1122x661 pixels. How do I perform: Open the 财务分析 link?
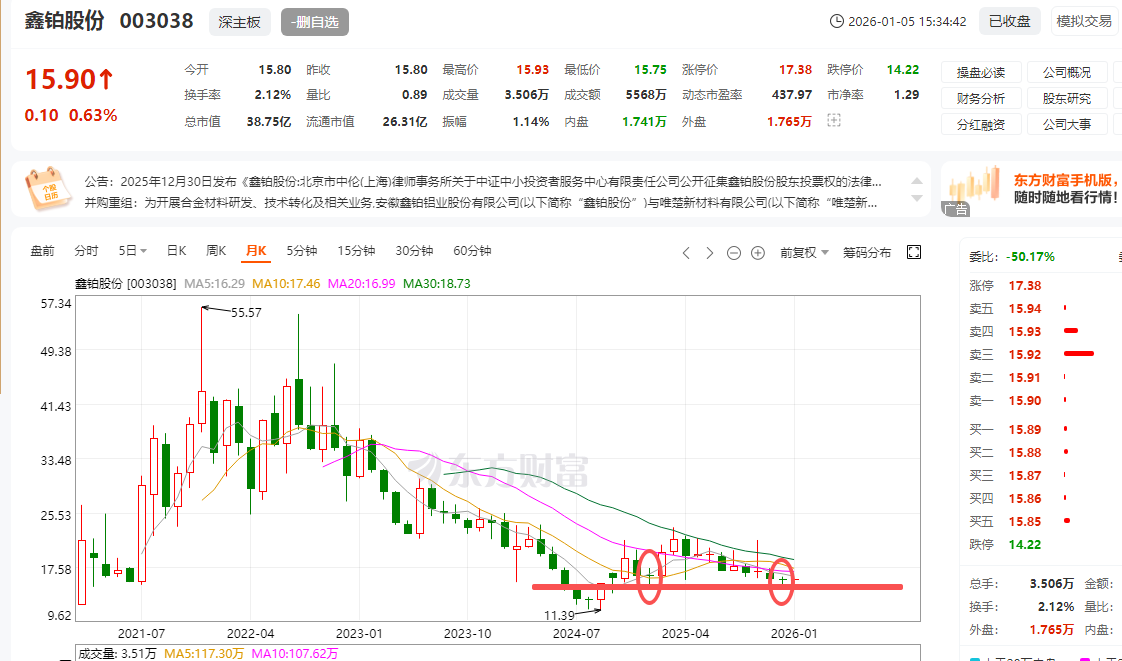click(981, 98)
